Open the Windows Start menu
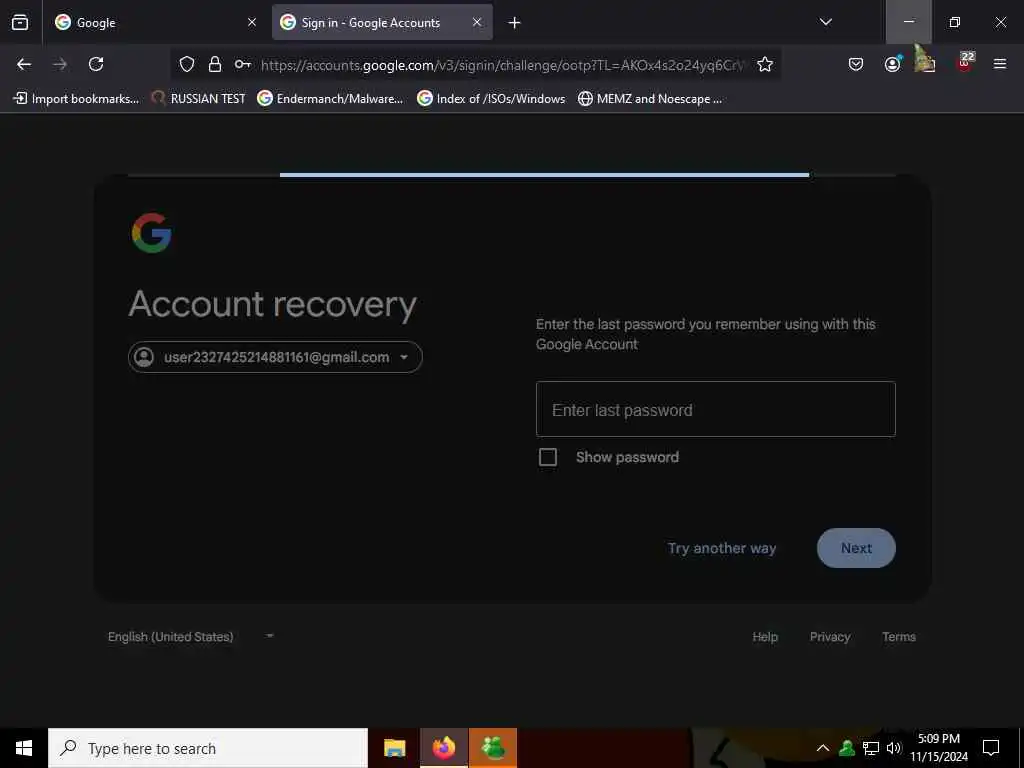This screenshot has width=1024, height=768. point(24,748)
